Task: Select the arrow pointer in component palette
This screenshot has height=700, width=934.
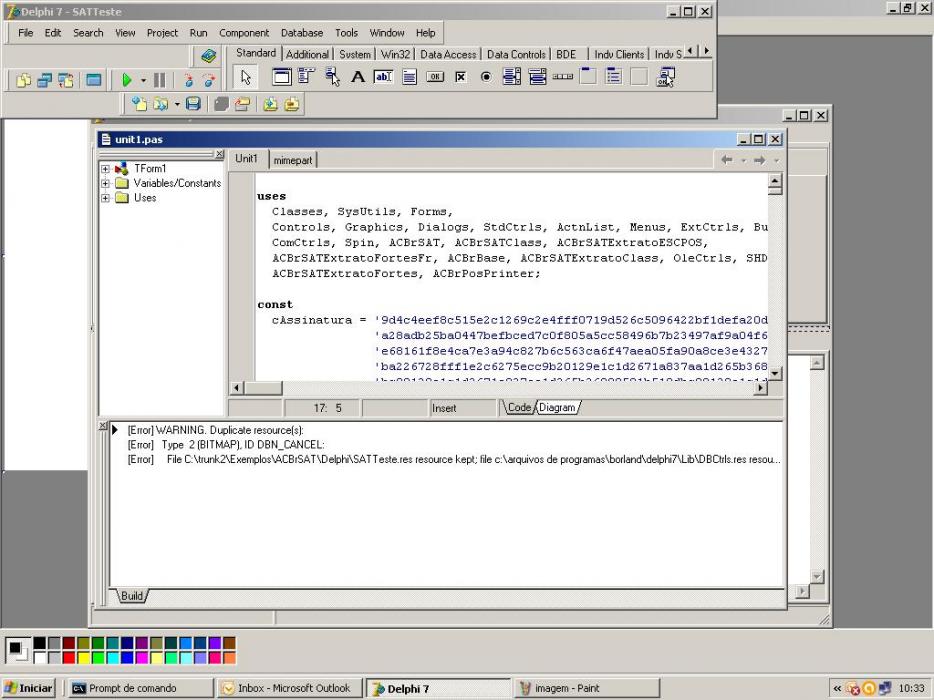Action: point(245,77)
